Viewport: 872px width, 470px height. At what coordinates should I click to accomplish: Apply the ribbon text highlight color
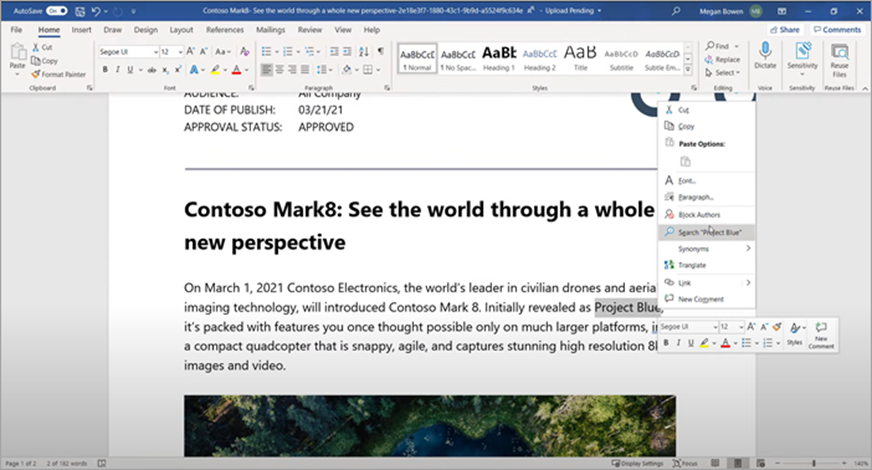click(215, 70)
